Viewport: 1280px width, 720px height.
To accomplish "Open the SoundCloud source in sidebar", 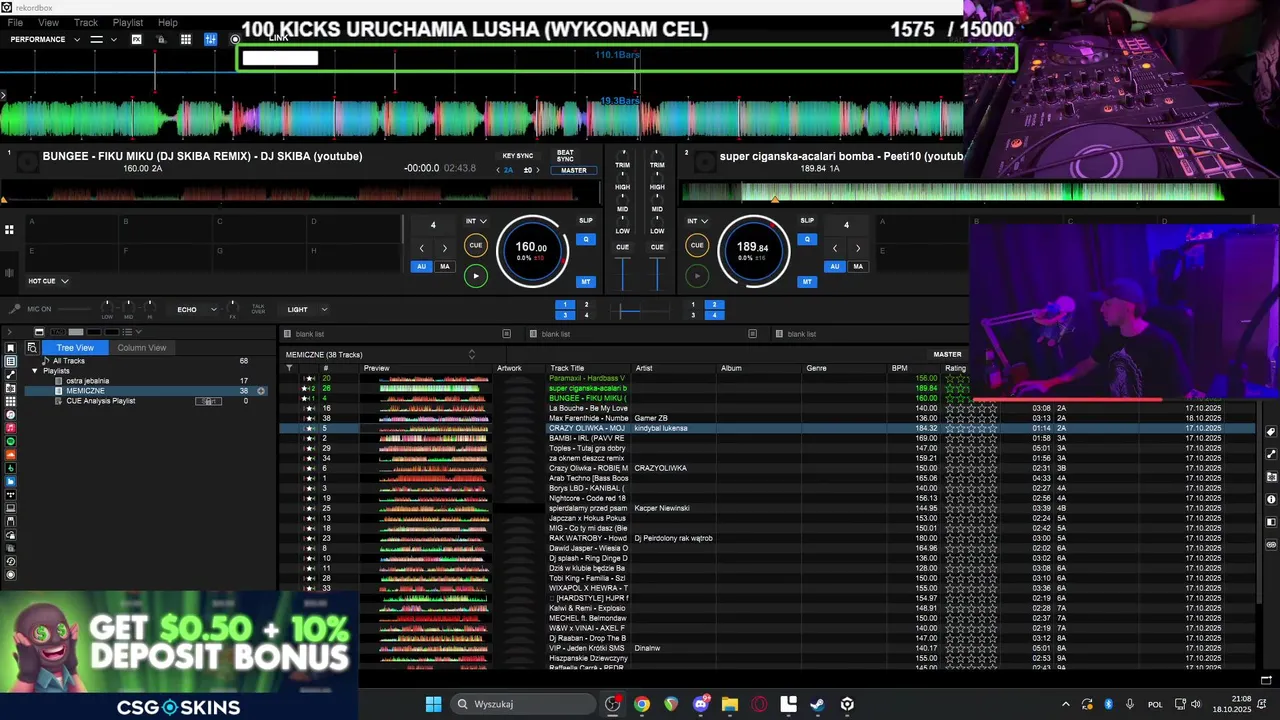I will 11,454.
